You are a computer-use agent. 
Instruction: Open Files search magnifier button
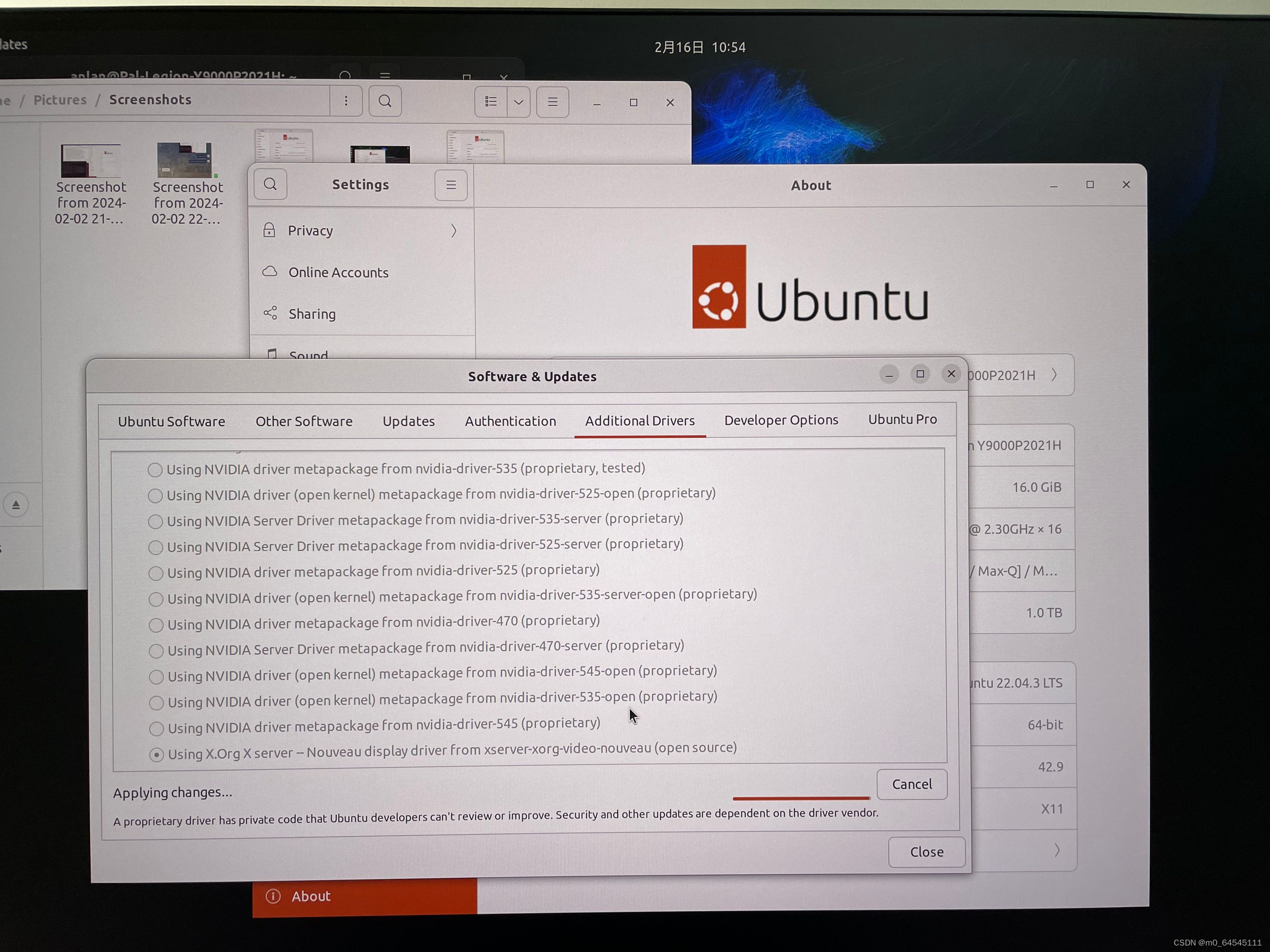point(385,102)
